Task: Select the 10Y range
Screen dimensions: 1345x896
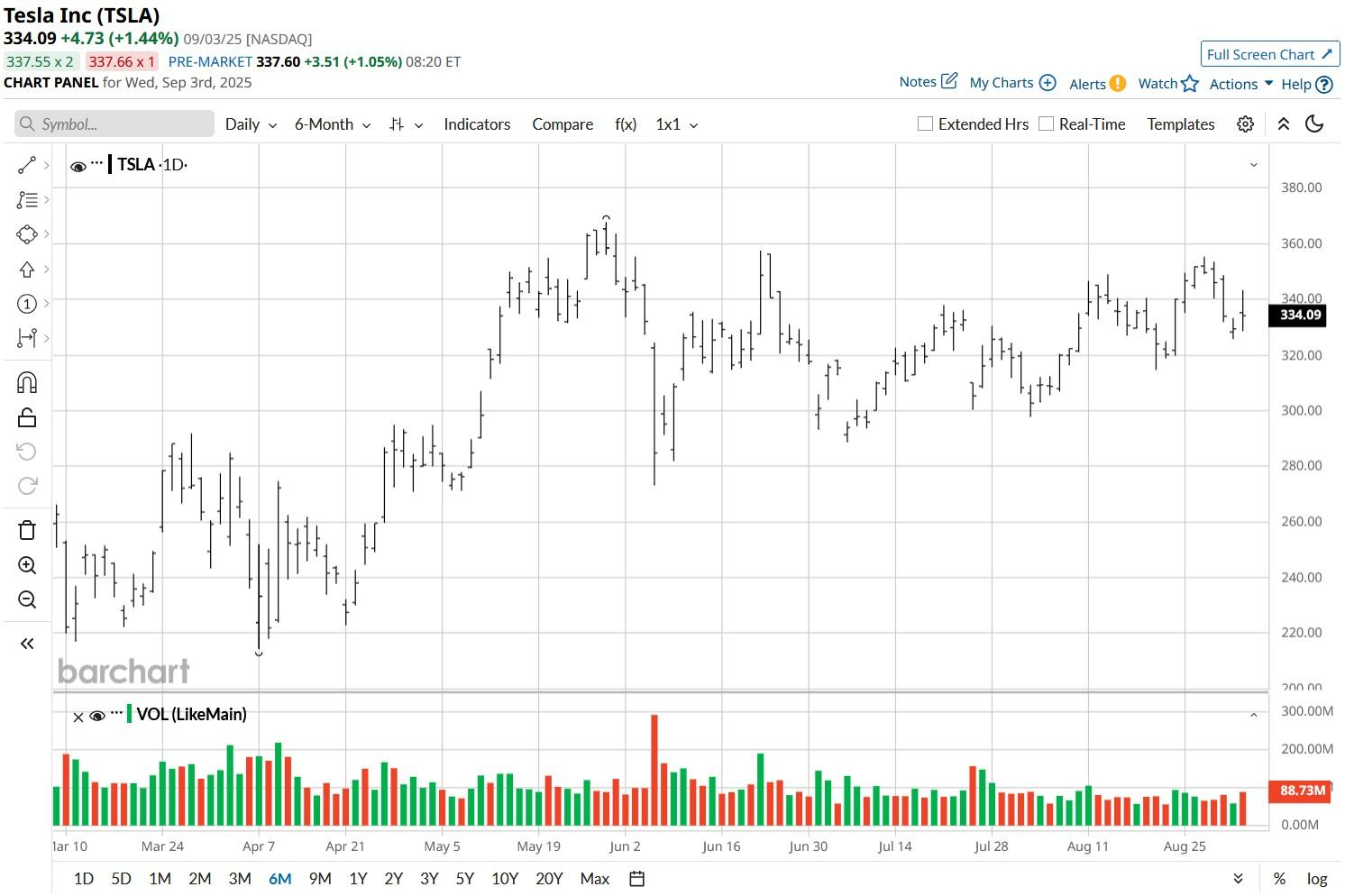Action: pos(505,879)
